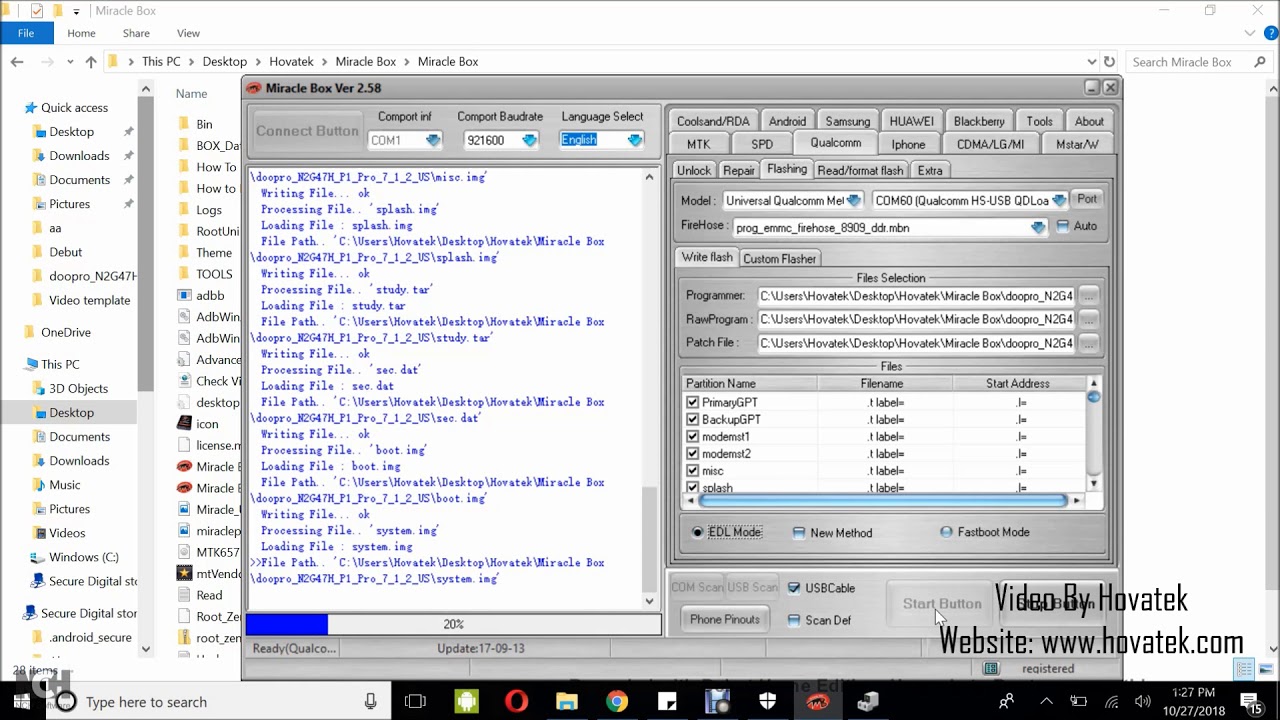
Task: Open the notification center icon
Action: click(1250, 702)
